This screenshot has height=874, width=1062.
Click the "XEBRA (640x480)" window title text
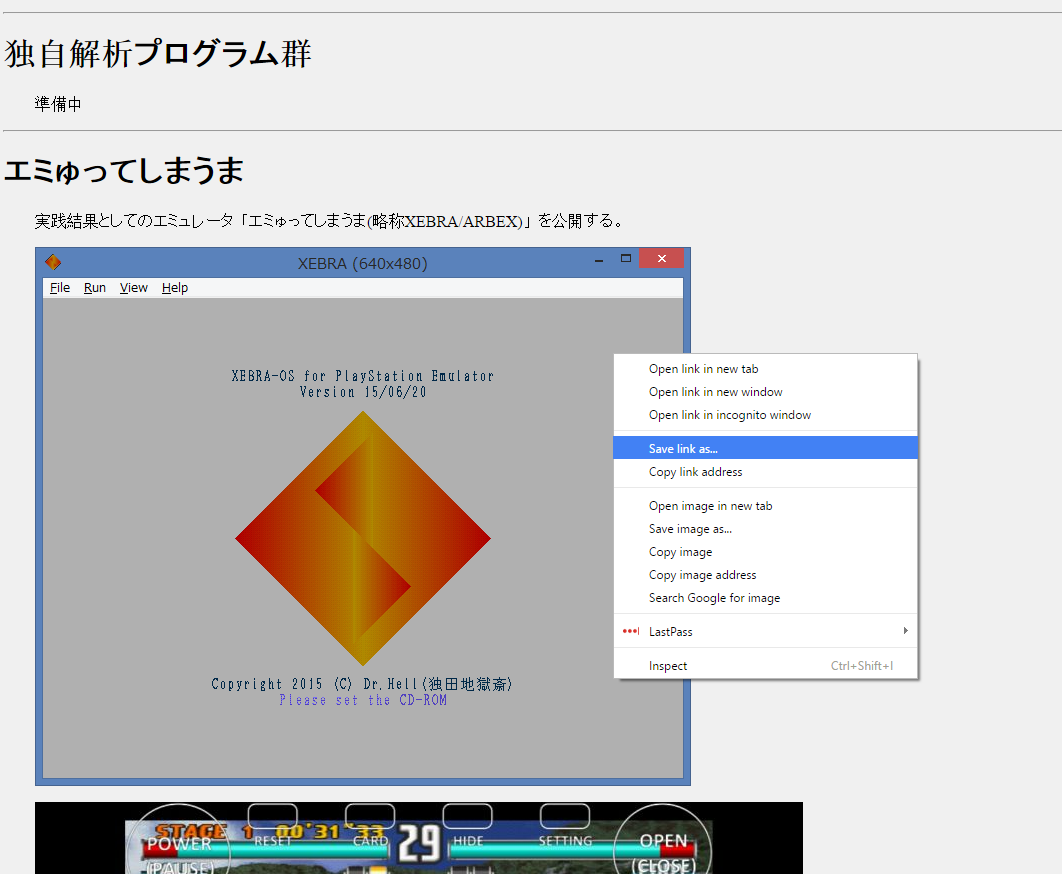click(363, 263)
